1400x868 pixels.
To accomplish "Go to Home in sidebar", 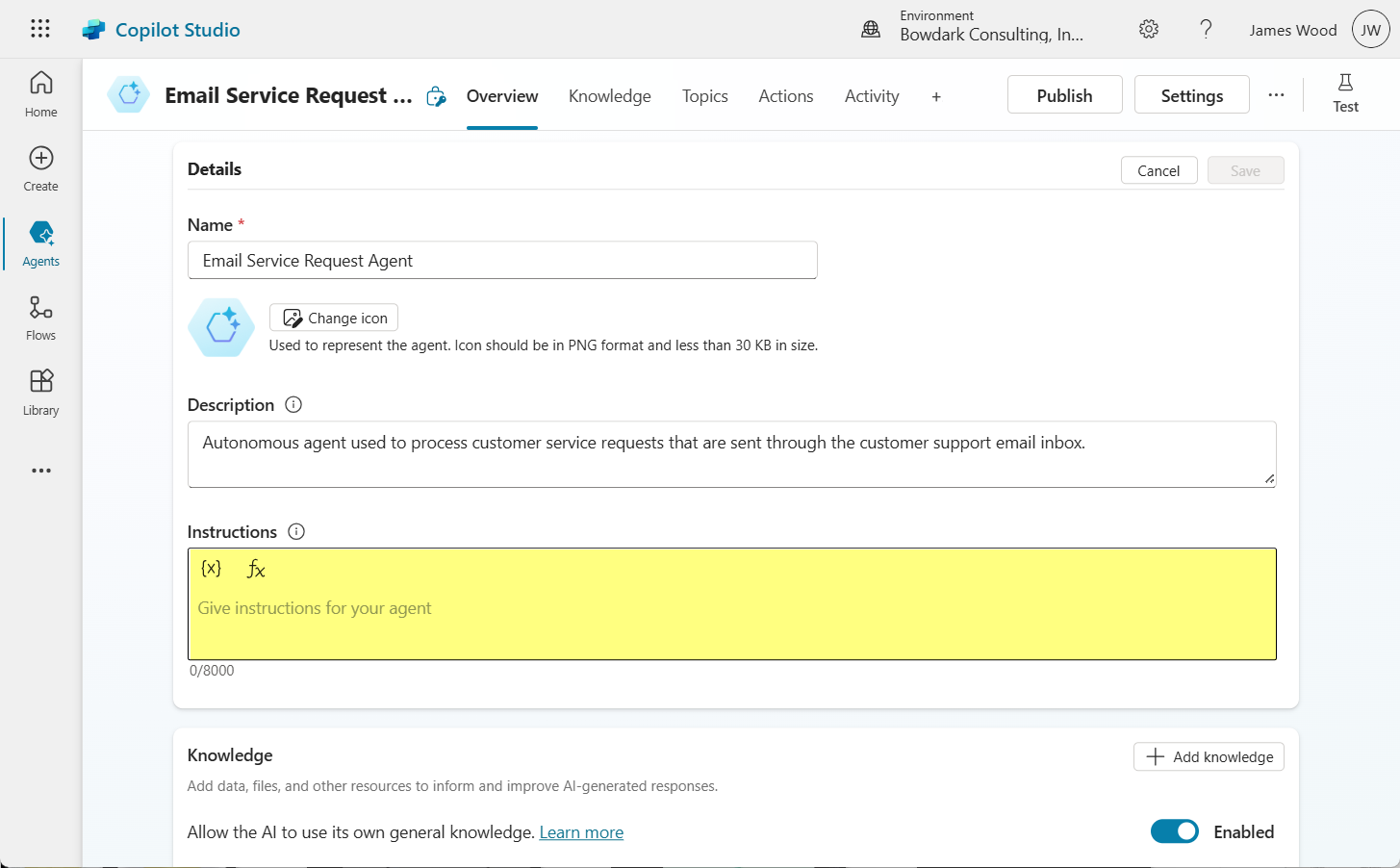I will (x=41, y=94).
